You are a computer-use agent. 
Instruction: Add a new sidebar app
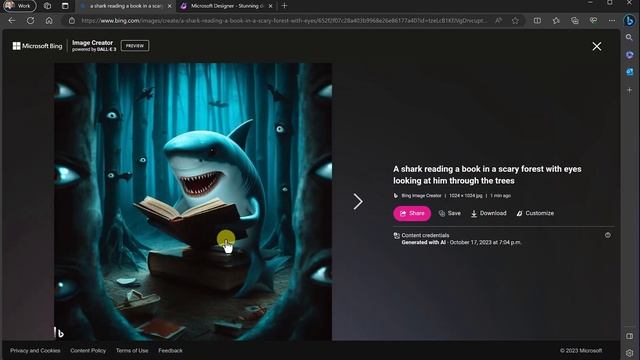point(629,90)
